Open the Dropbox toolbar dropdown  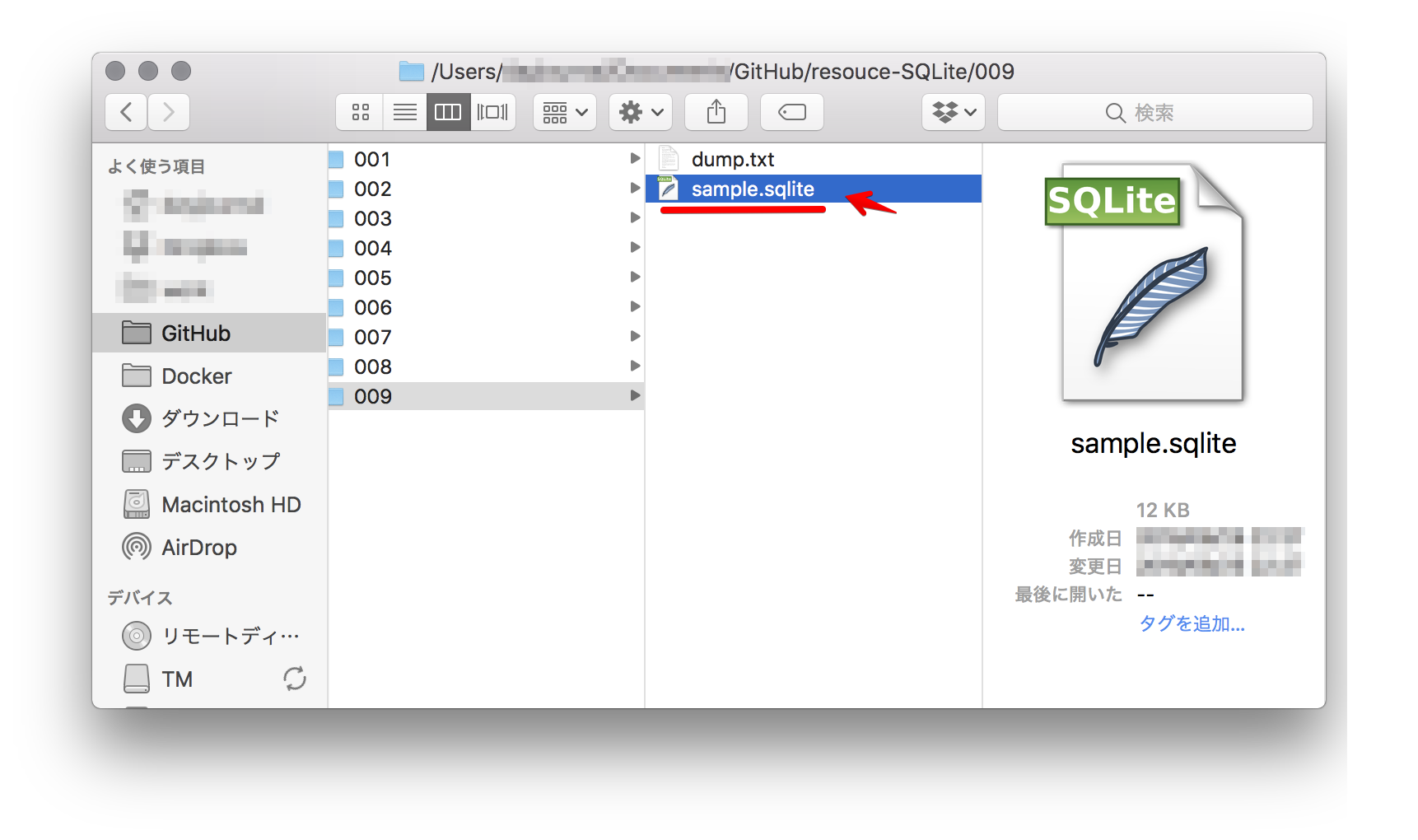point(954,112)
